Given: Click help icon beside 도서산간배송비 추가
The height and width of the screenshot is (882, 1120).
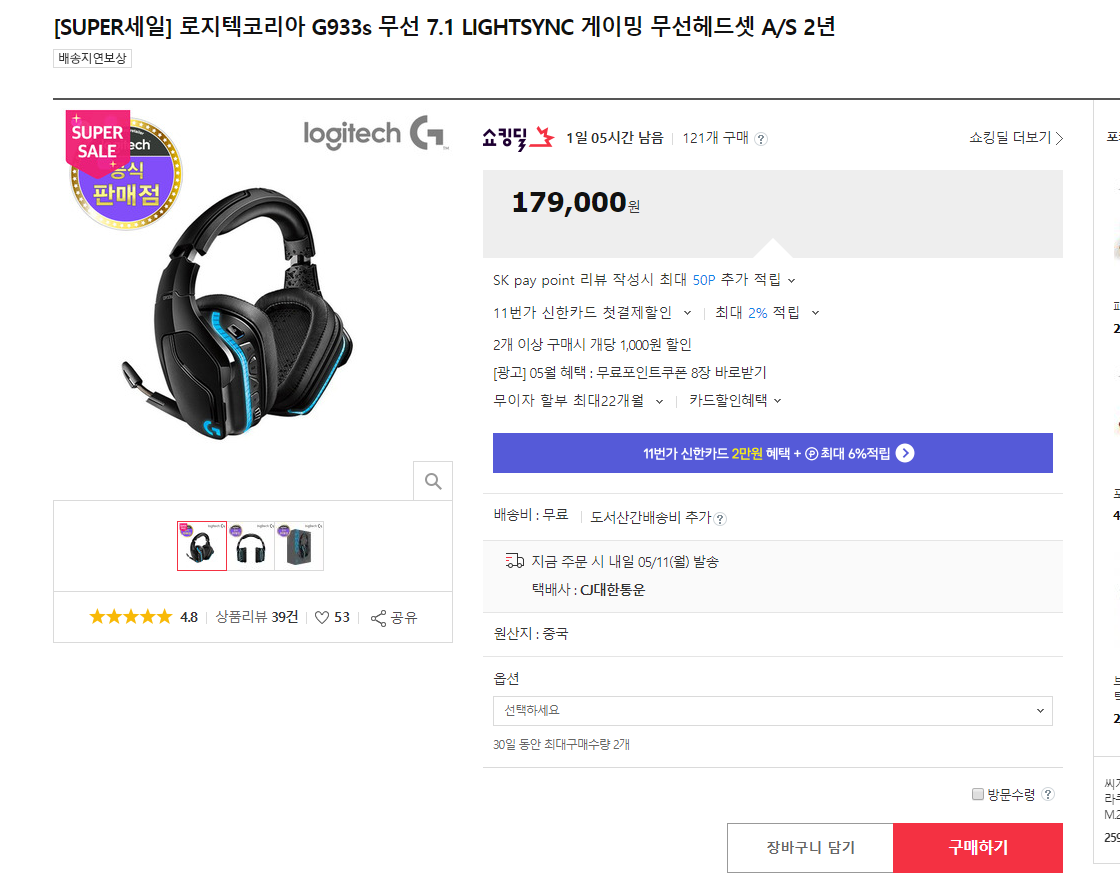Looking at the screenshot, I should click(721, 518).
